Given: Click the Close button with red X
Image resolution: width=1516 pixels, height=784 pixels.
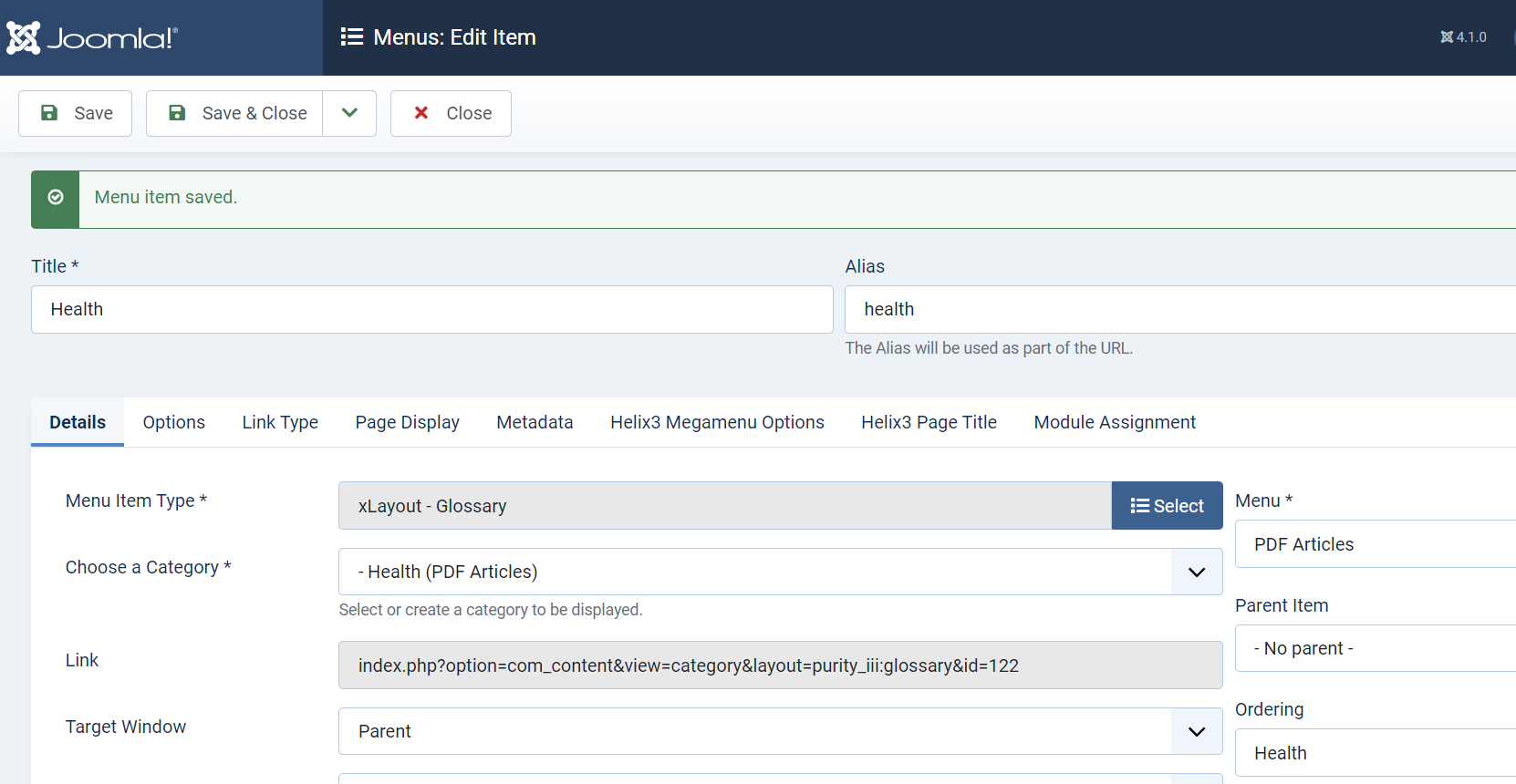Looking at the screenshot, I should coord(451,113).
